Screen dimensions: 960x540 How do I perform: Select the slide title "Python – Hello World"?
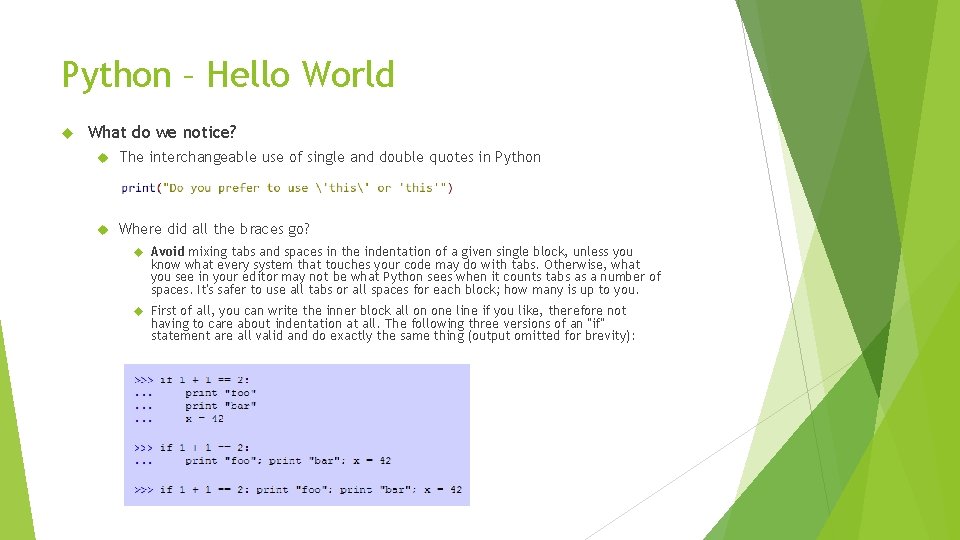(x=228, y=75)
